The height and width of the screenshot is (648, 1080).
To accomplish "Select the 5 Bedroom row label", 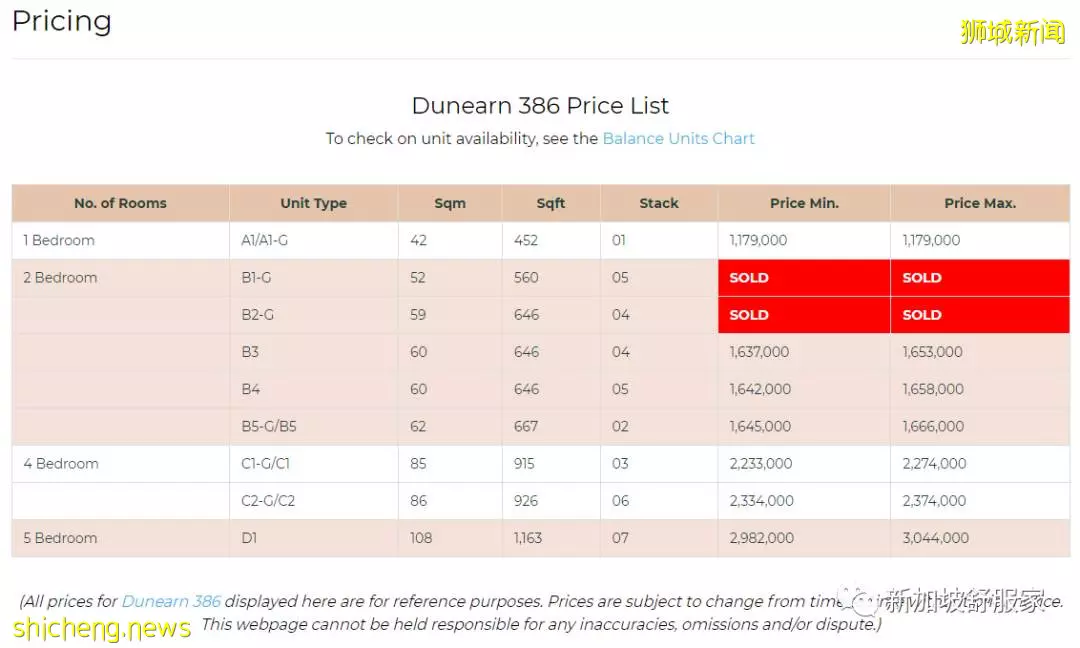I will point(60,538).
